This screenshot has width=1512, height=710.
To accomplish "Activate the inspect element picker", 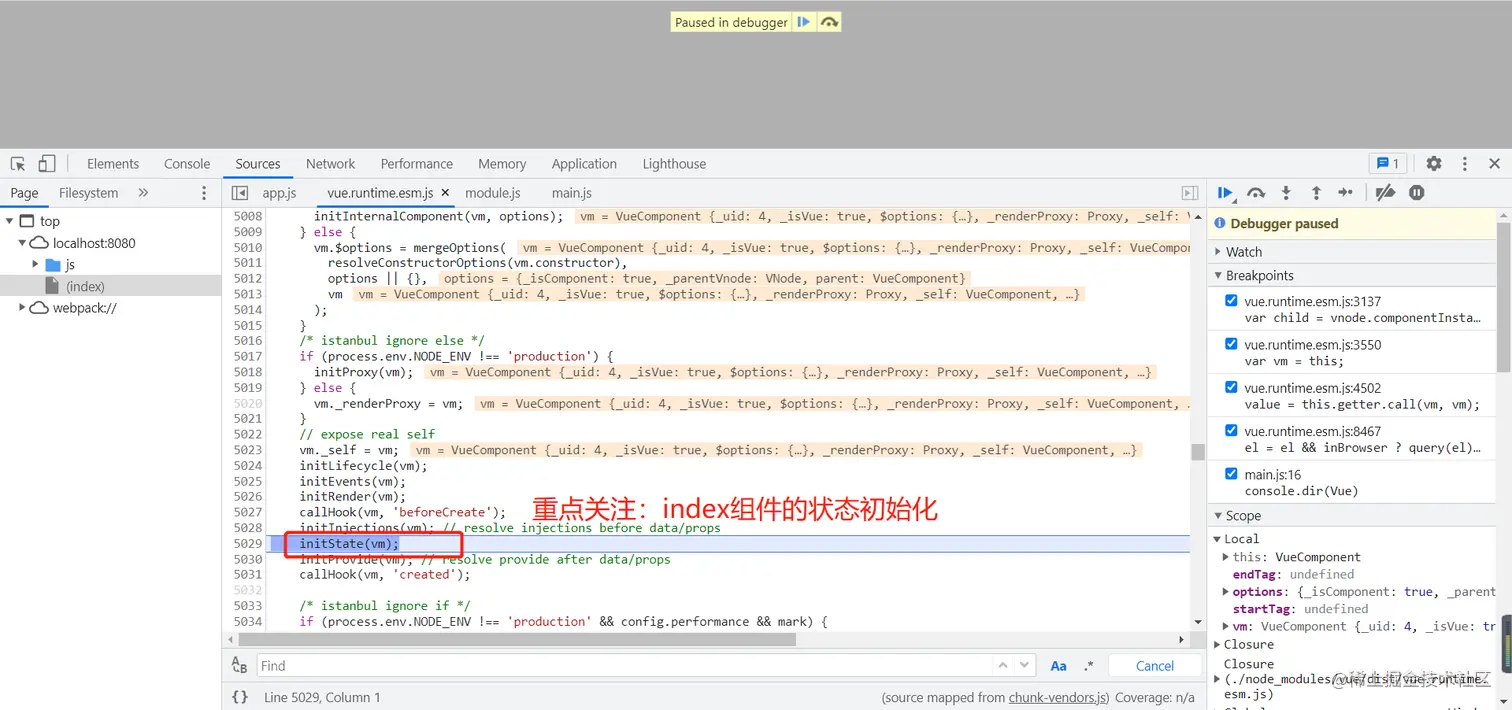I will click(x=18, y=163).
